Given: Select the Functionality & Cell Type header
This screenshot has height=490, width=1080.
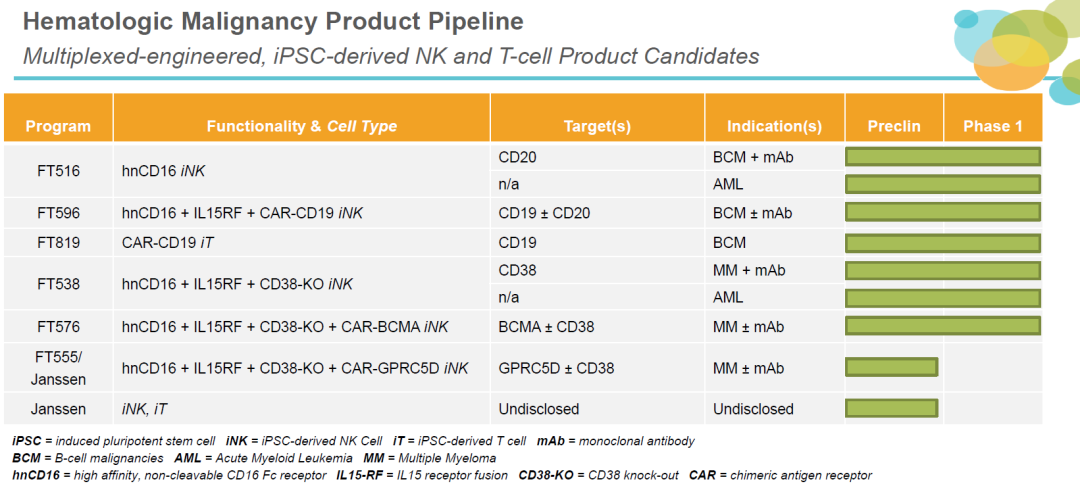Looking at the screenshot, I should (301, 126).
